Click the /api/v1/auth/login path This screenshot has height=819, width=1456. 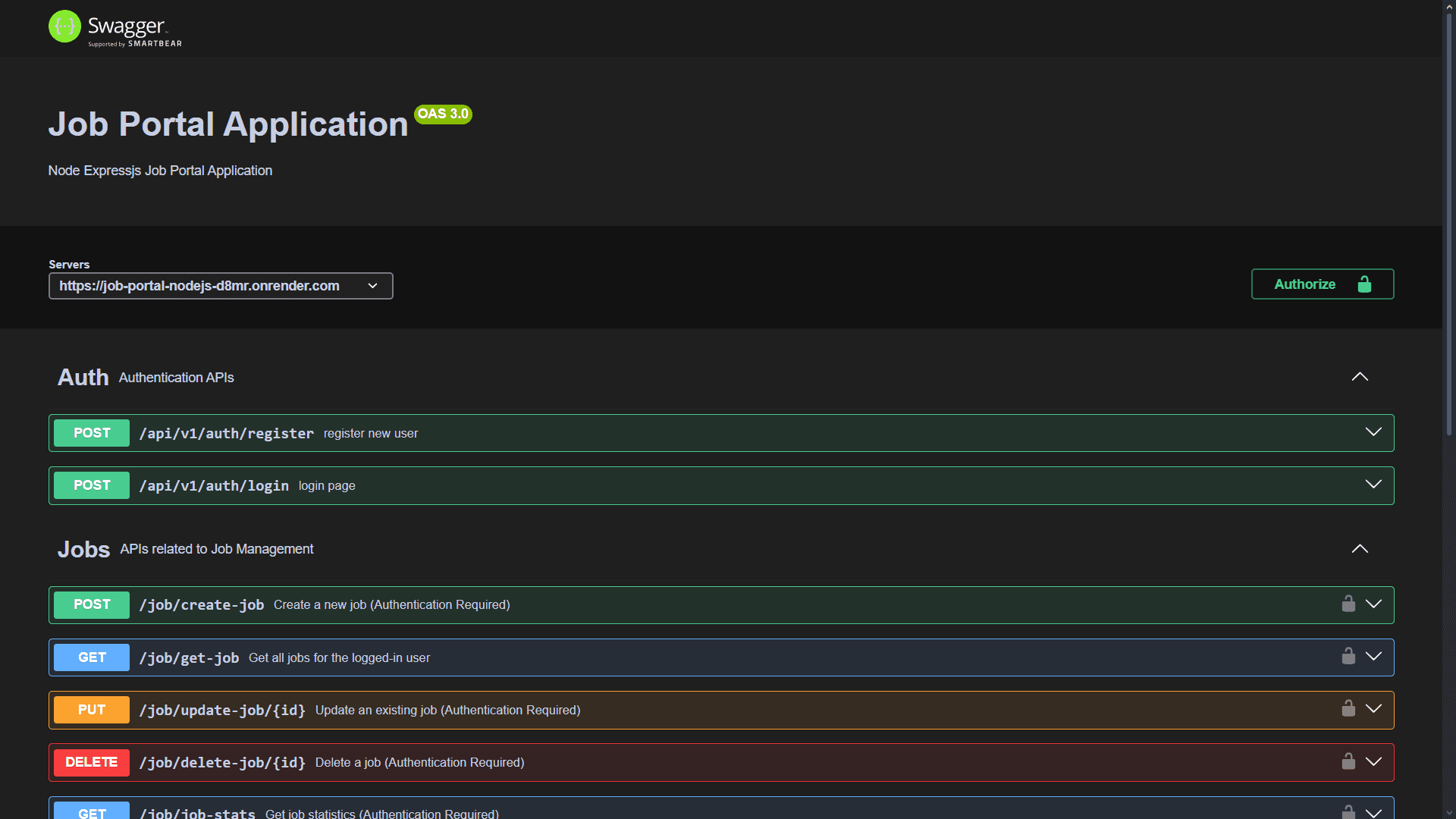(214, 486)
